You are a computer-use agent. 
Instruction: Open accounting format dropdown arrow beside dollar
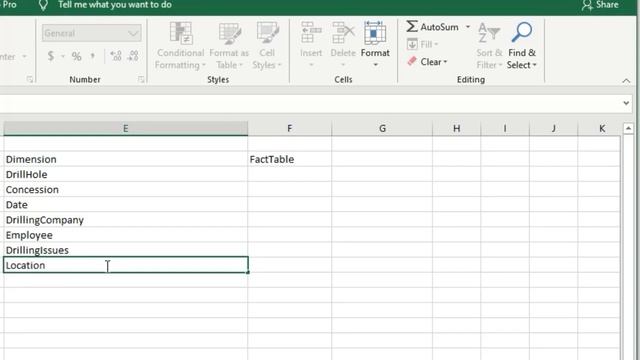63,56
